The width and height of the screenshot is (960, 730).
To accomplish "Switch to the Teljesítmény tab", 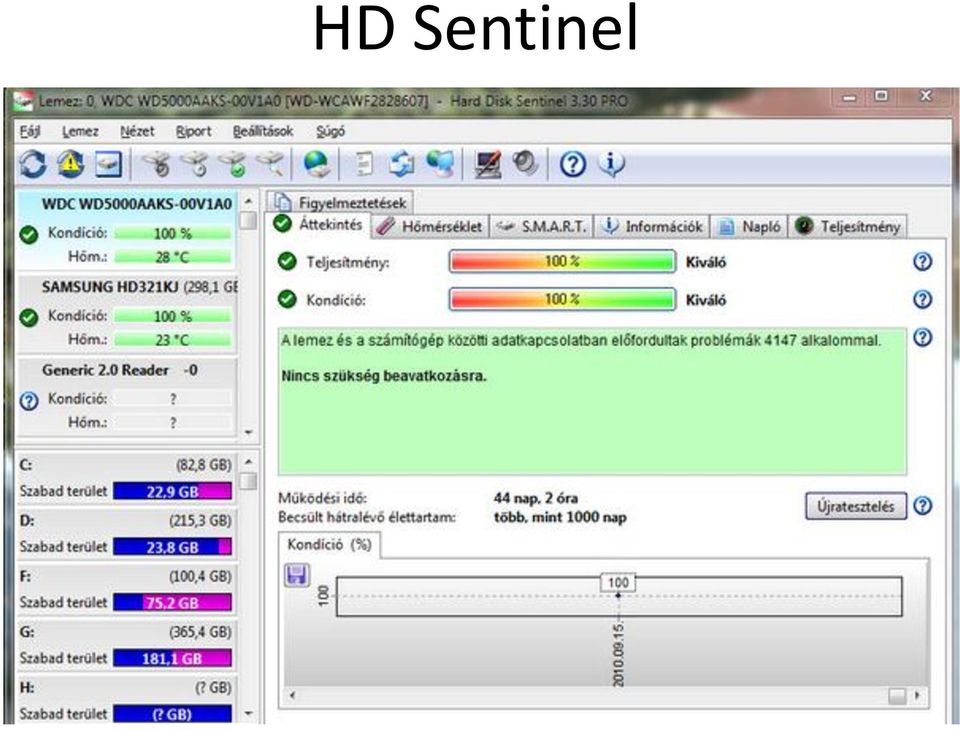I will (848, 227).
